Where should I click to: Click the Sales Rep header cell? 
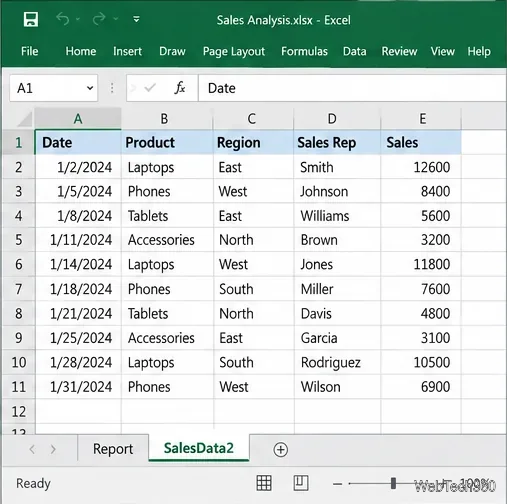click(337, 143)
